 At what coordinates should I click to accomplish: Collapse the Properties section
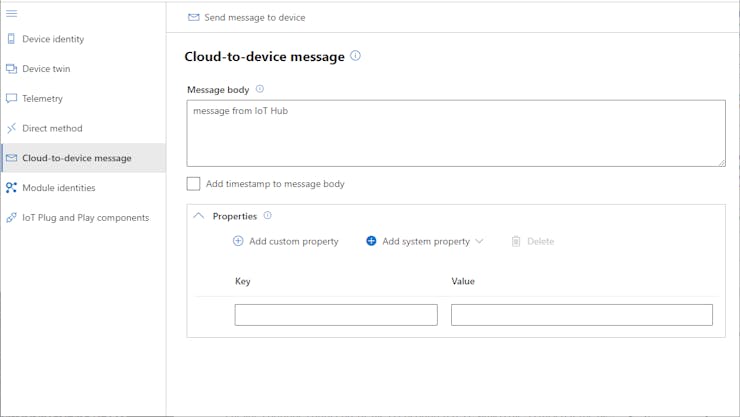point(198,215)
